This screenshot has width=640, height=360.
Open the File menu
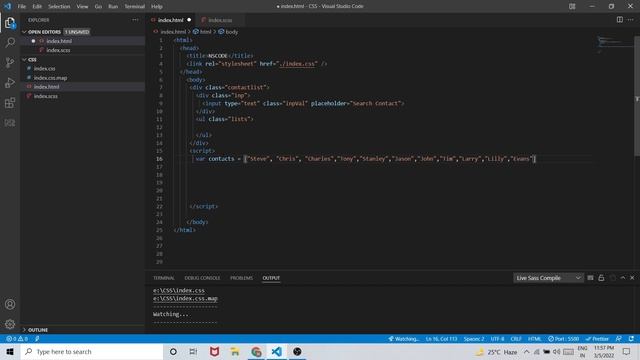pos(22,7)
